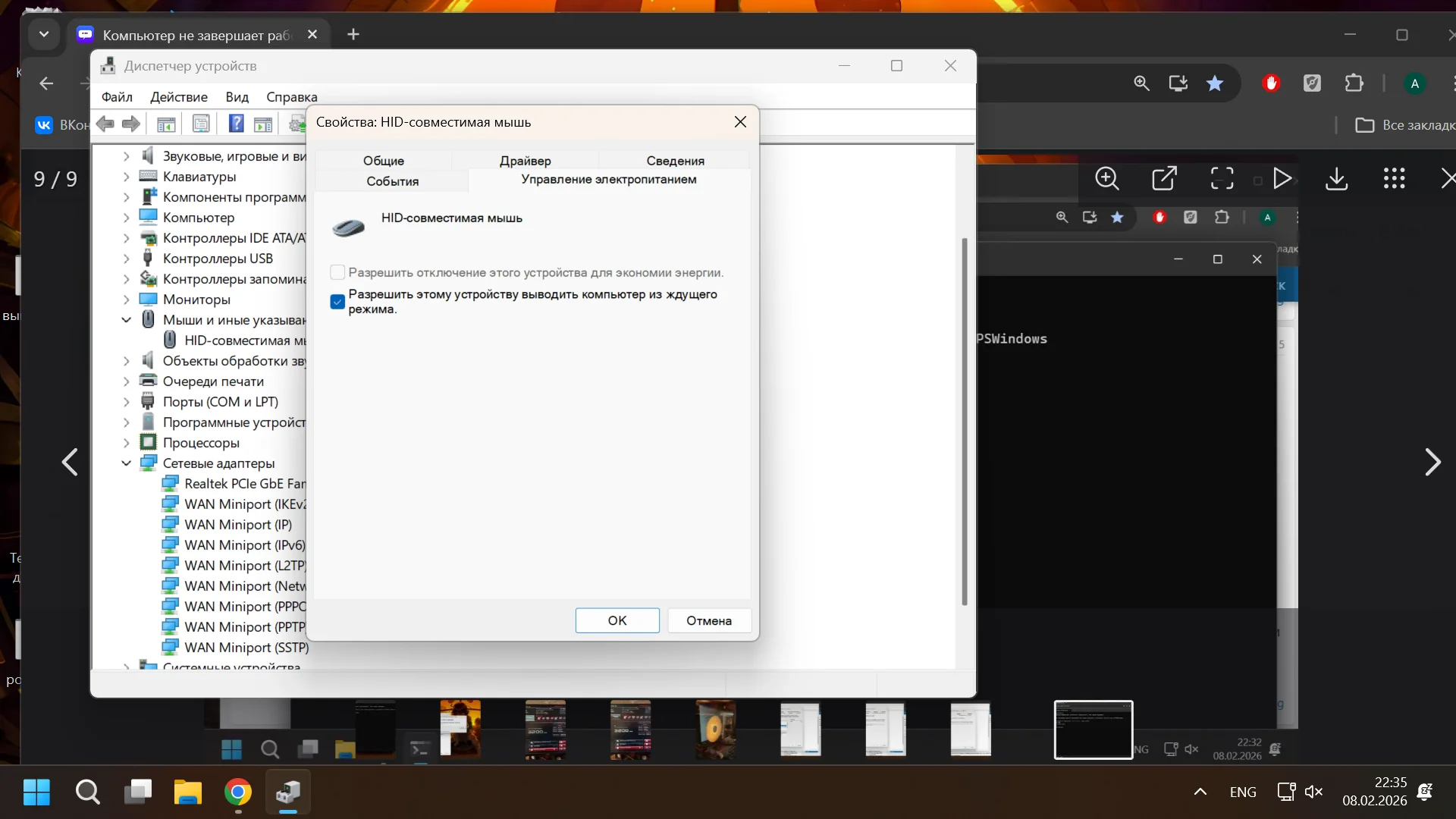1456x819 pixels.
Task: Open the File Explorer taskbar icon
Action: 188,792
